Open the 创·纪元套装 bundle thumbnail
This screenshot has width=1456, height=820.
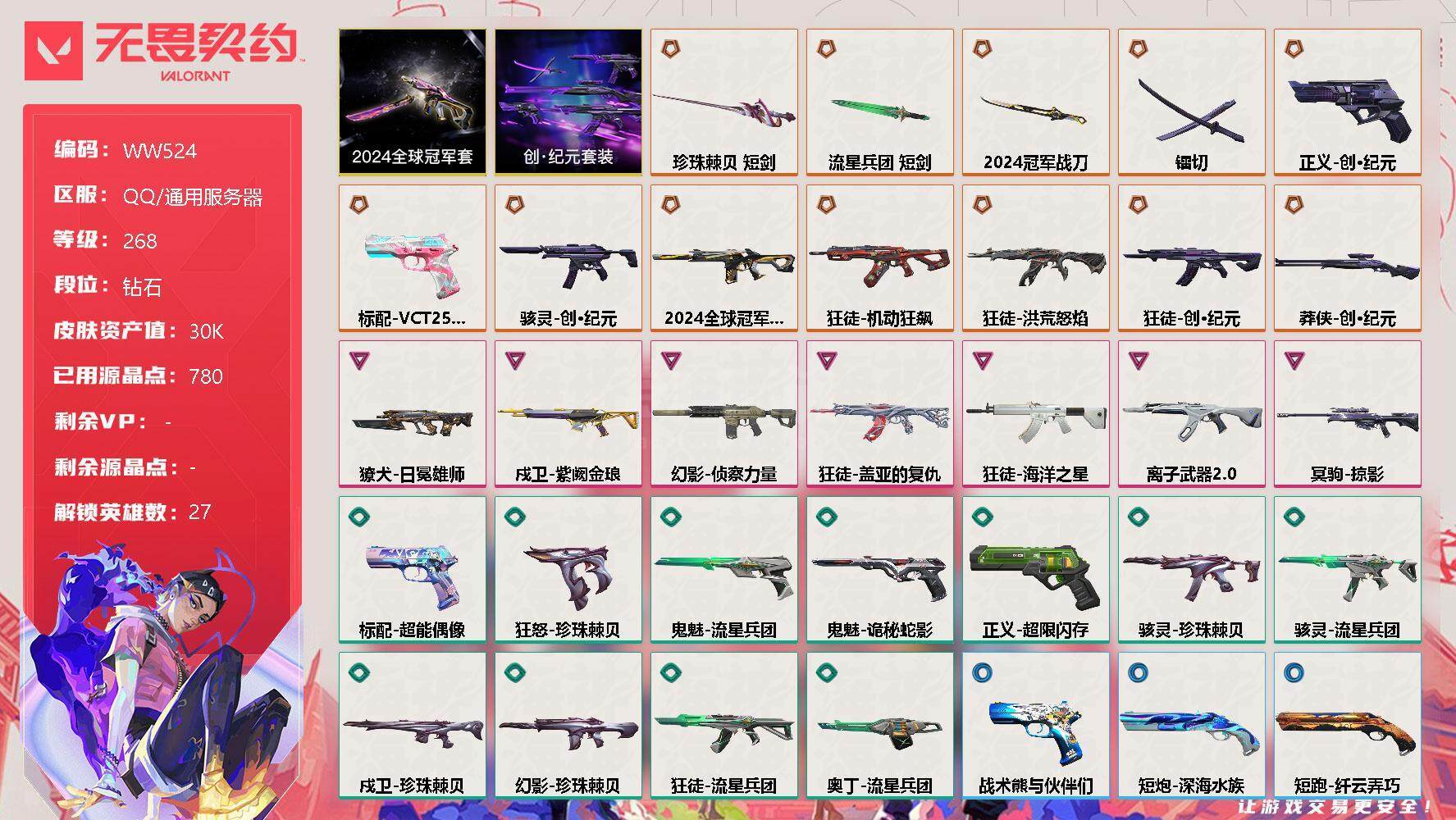[x=568, y=102]
